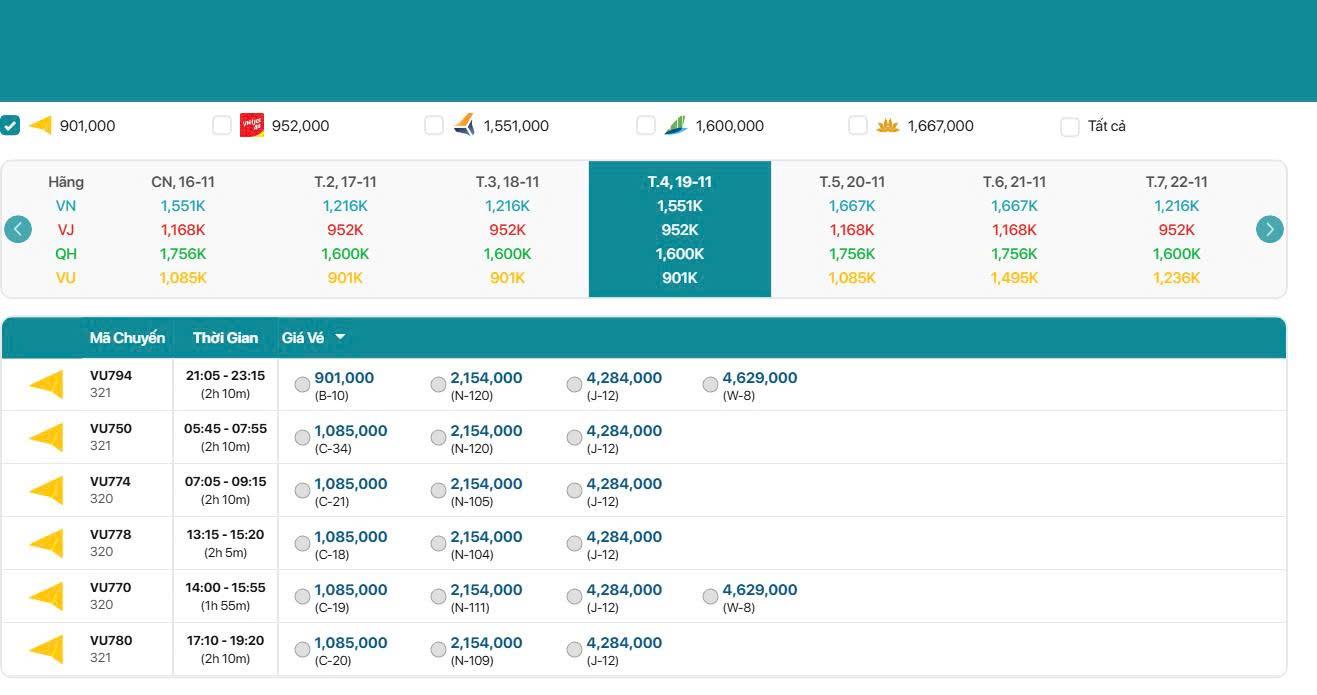1317x695 pixels.
Task: Go to next week with right arrow
Action: (1269, 229)
